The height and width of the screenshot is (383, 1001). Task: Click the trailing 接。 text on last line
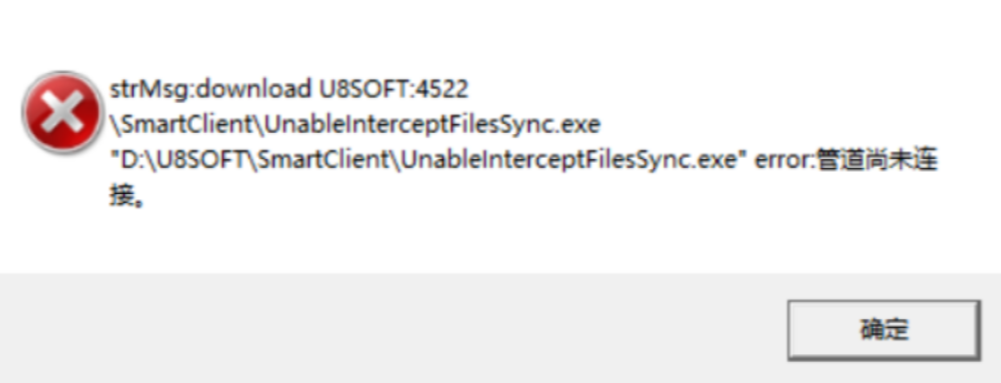[126, 197]
